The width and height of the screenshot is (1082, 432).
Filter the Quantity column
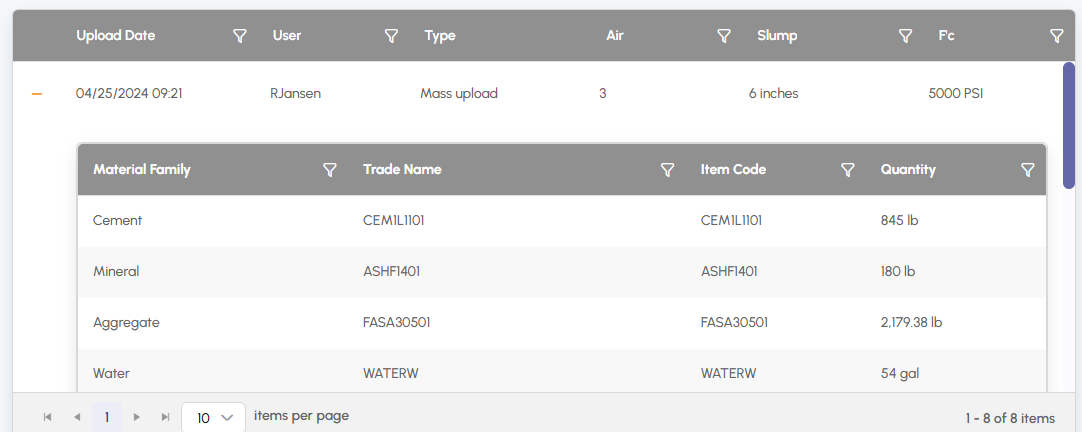[1027, 170]
